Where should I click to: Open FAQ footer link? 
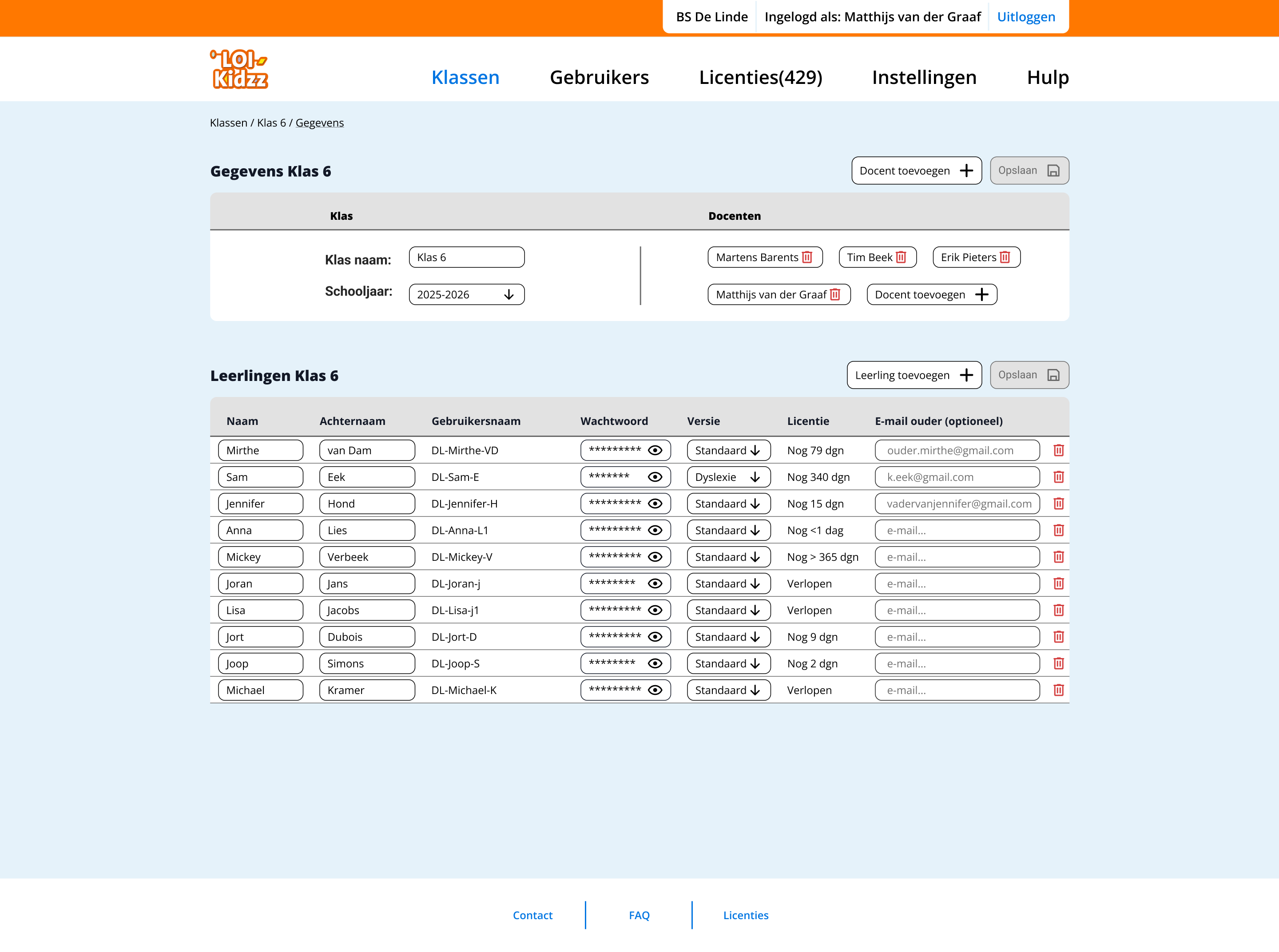tap(639, 915)
